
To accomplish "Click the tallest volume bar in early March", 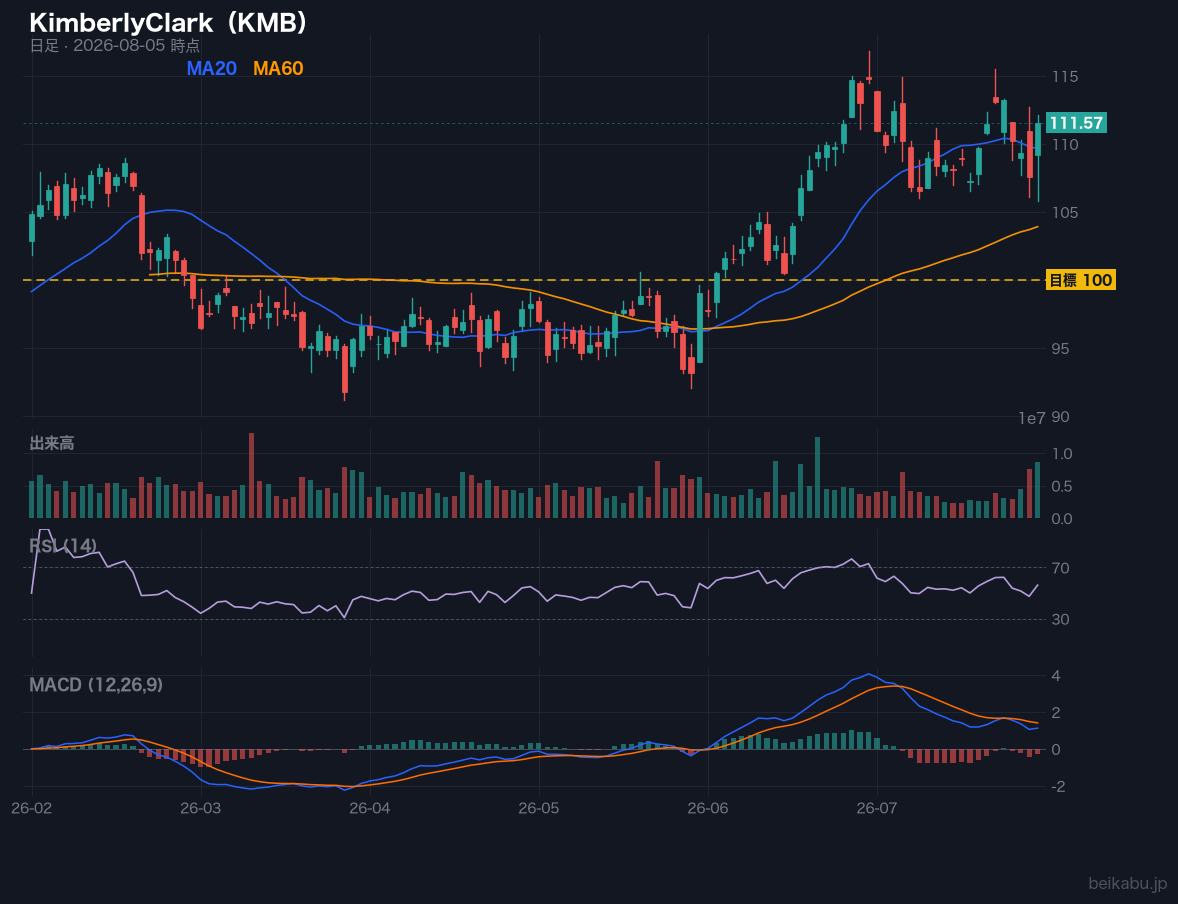I will pos(252,476).
